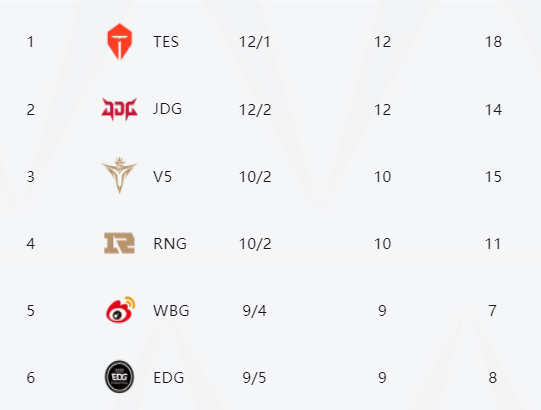The width and height of the screenshot is (541, 410).
Task: Click the WBG Weibo eye logo
Action: pos(120,310)
